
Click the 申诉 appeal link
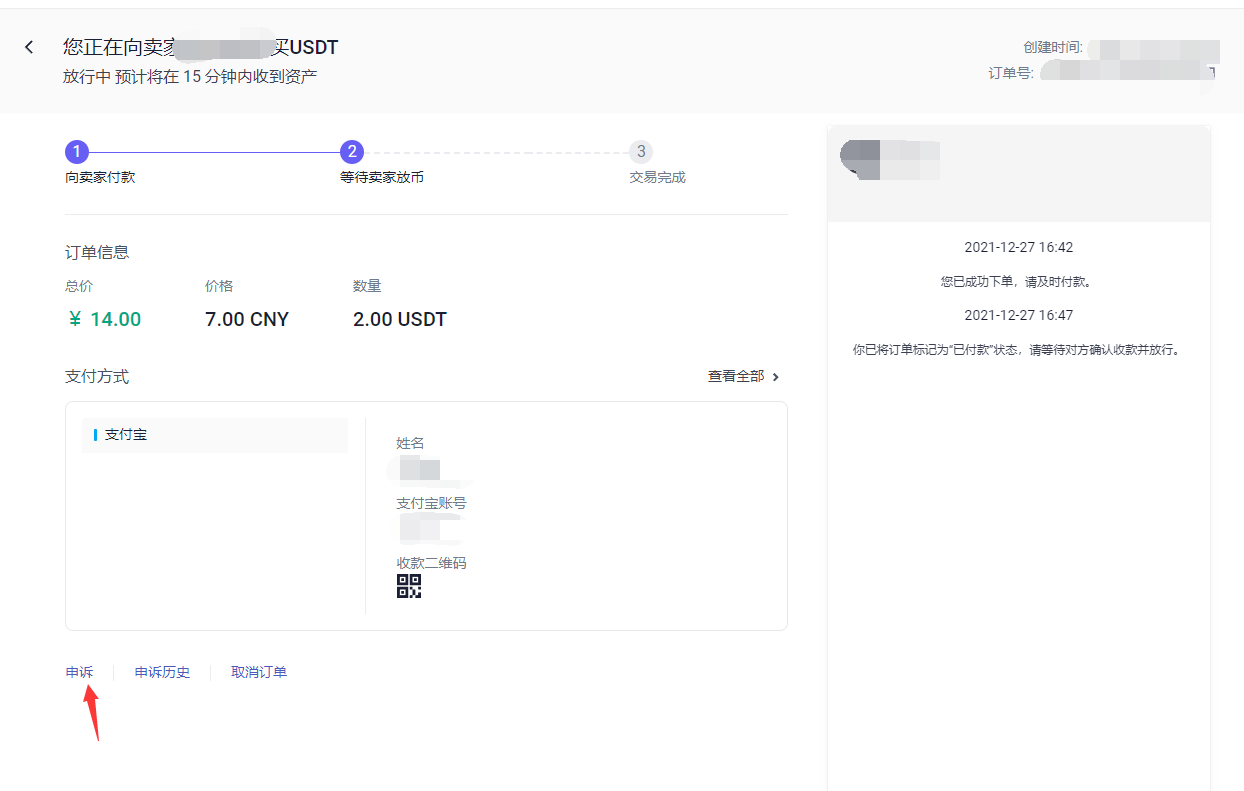click(79, 671)
